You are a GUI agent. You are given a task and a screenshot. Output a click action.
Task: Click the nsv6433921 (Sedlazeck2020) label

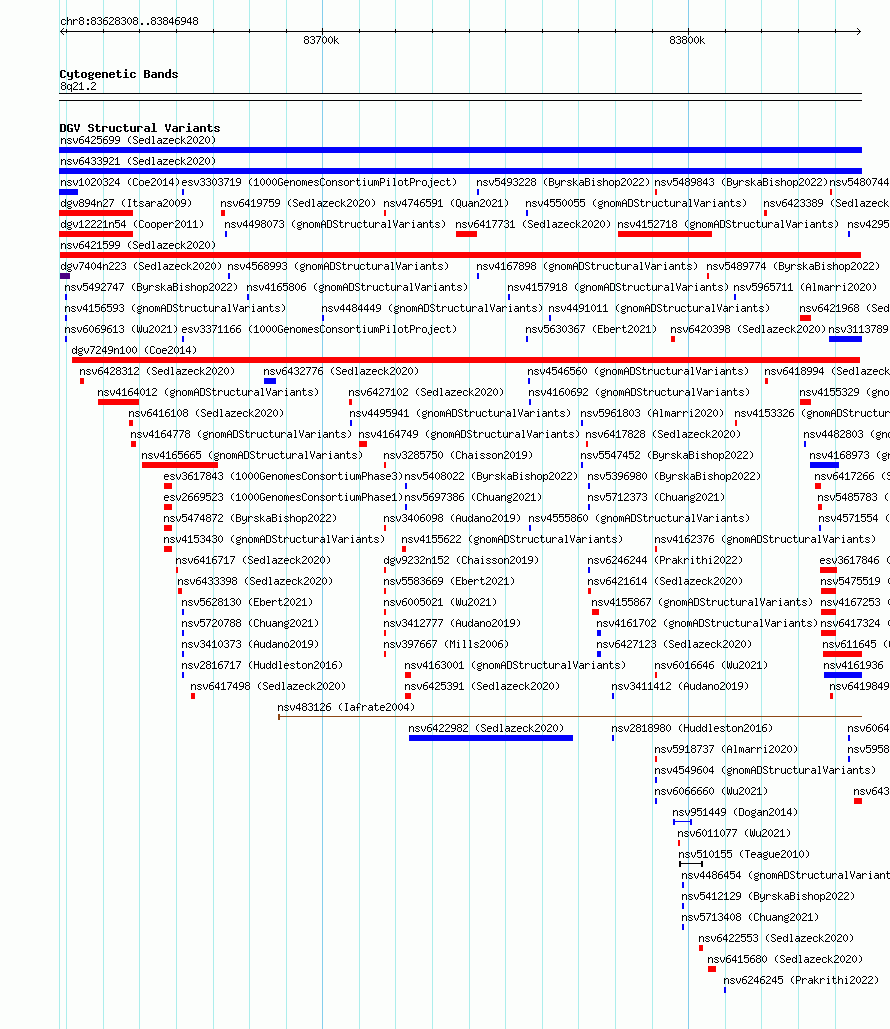tap(138, 161)
